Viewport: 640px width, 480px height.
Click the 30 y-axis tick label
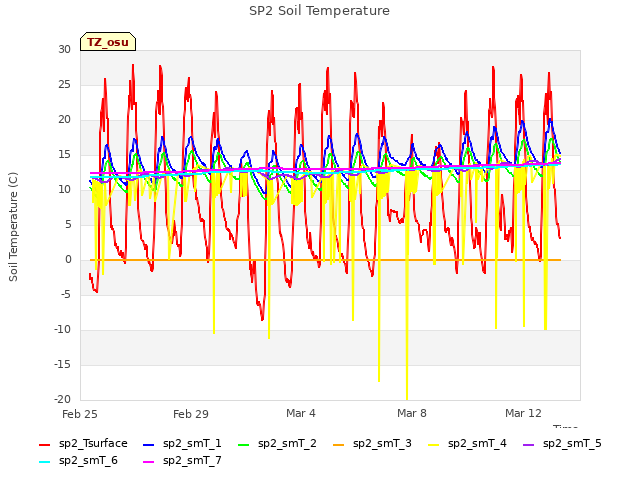(64, 50)
